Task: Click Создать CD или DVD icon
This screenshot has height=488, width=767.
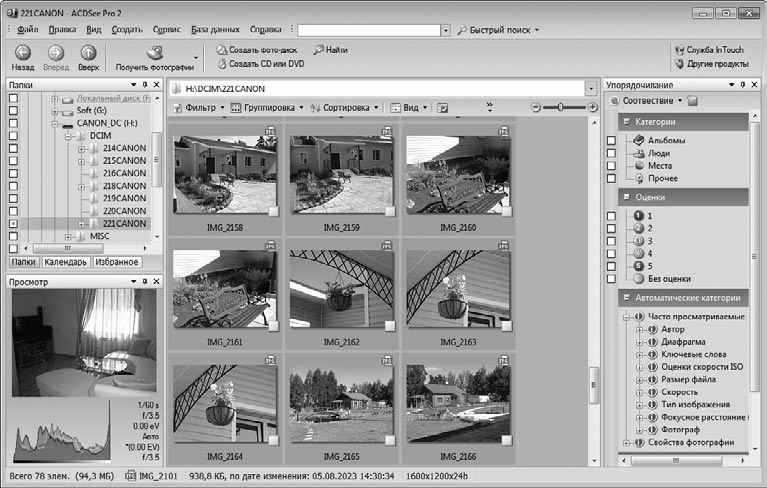Action: (x=222, y=63)
